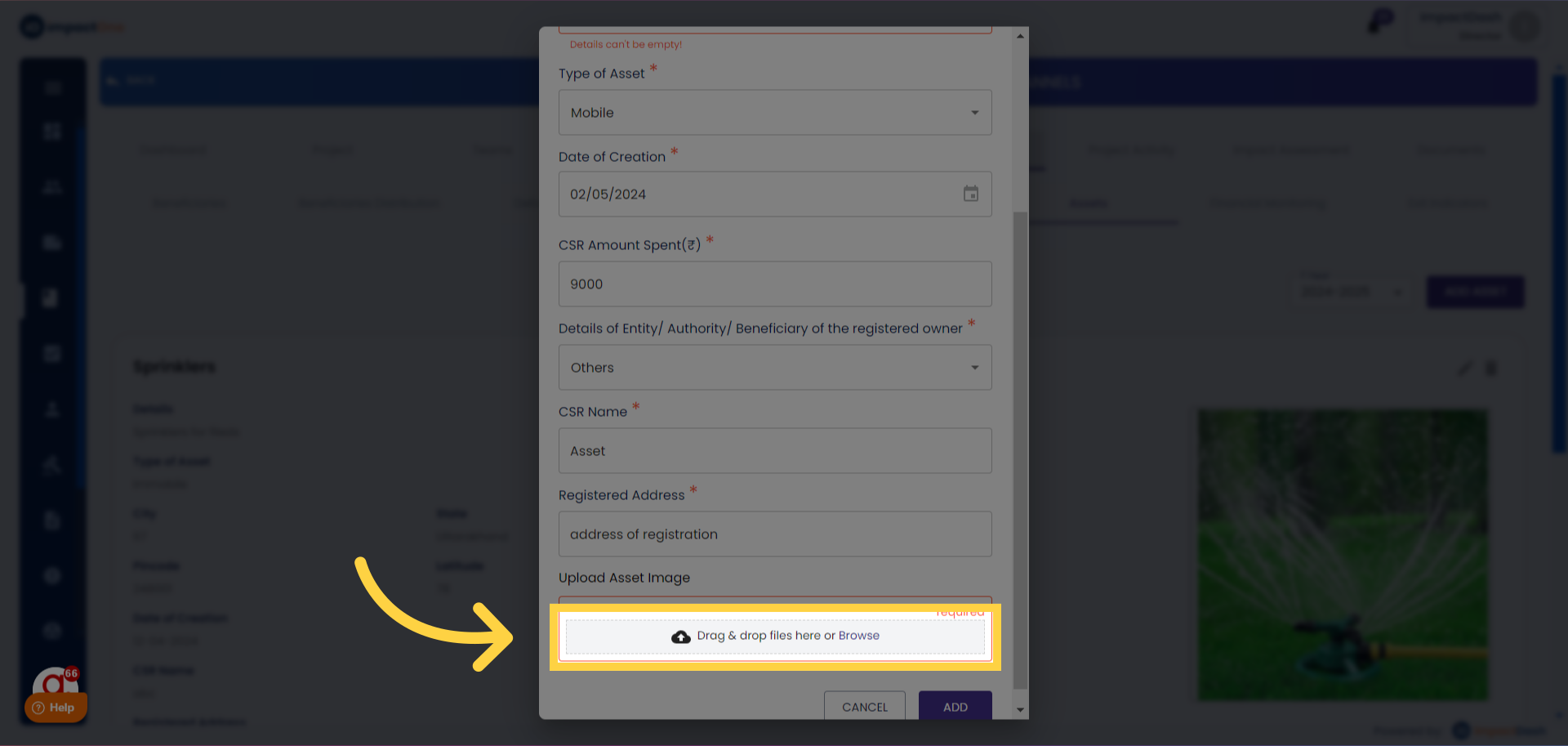This screenshot has height=746, width=1568.
Task: Focus the Registered Address text field
Action: click(x=774, y=534)
